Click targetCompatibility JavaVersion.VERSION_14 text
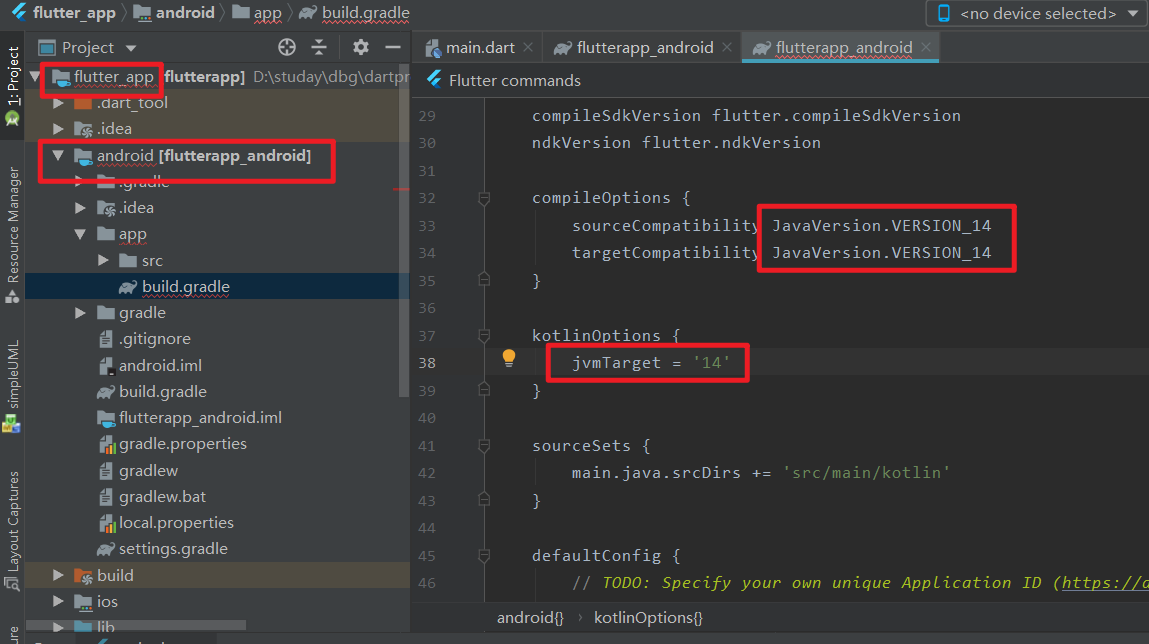1149x644 pixels. click(x=781, y=253)
